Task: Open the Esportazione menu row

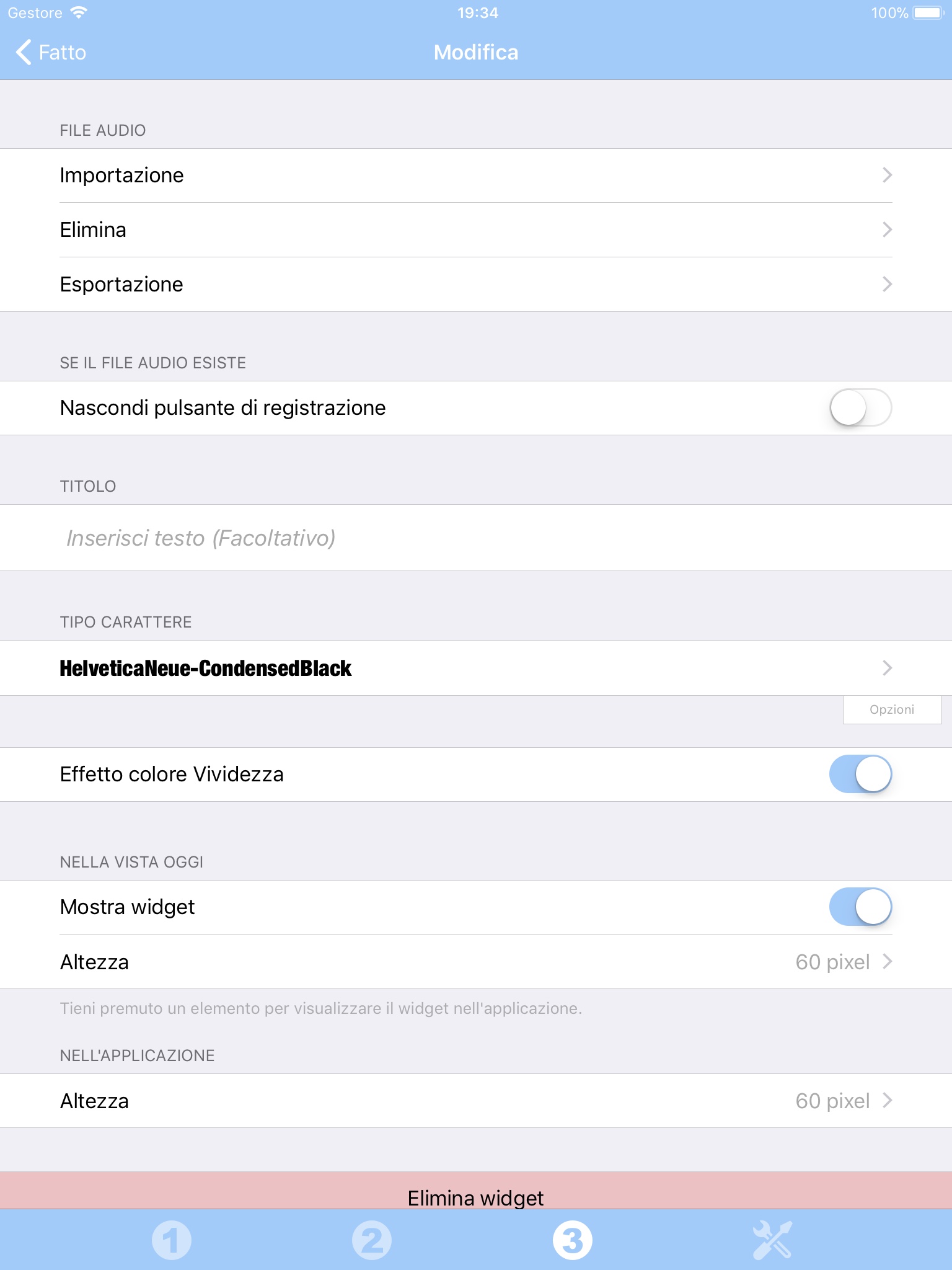Action: point(476,285)
